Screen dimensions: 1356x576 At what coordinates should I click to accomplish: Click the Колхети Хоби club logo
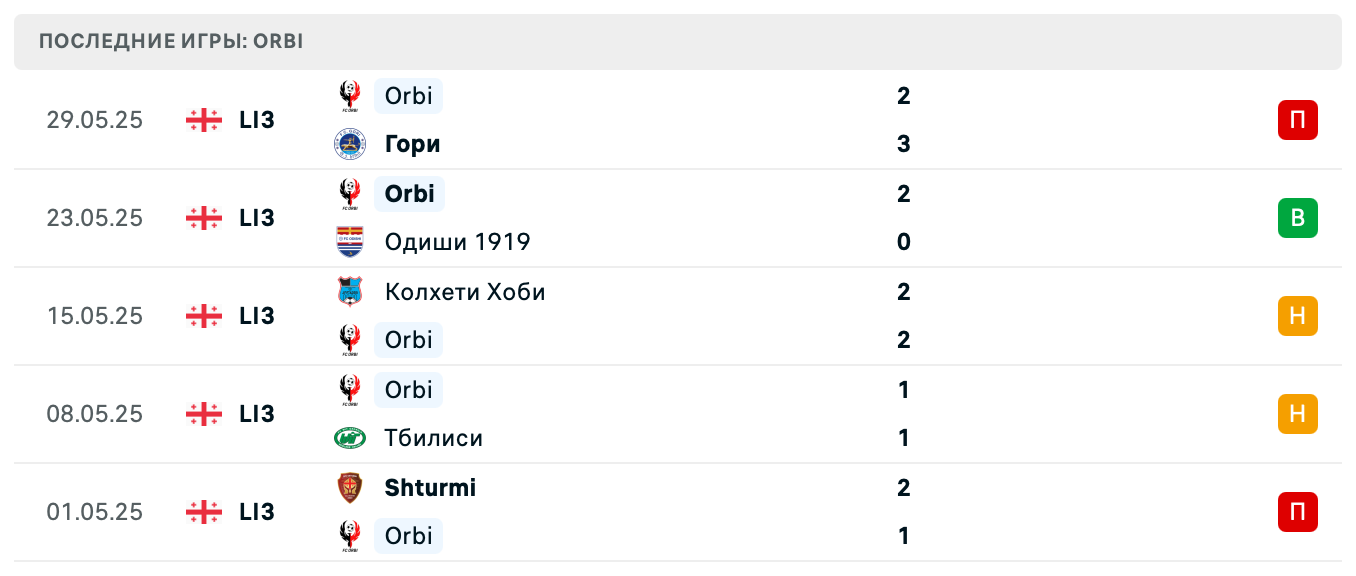pyautogui.click(x=349, y=292)
